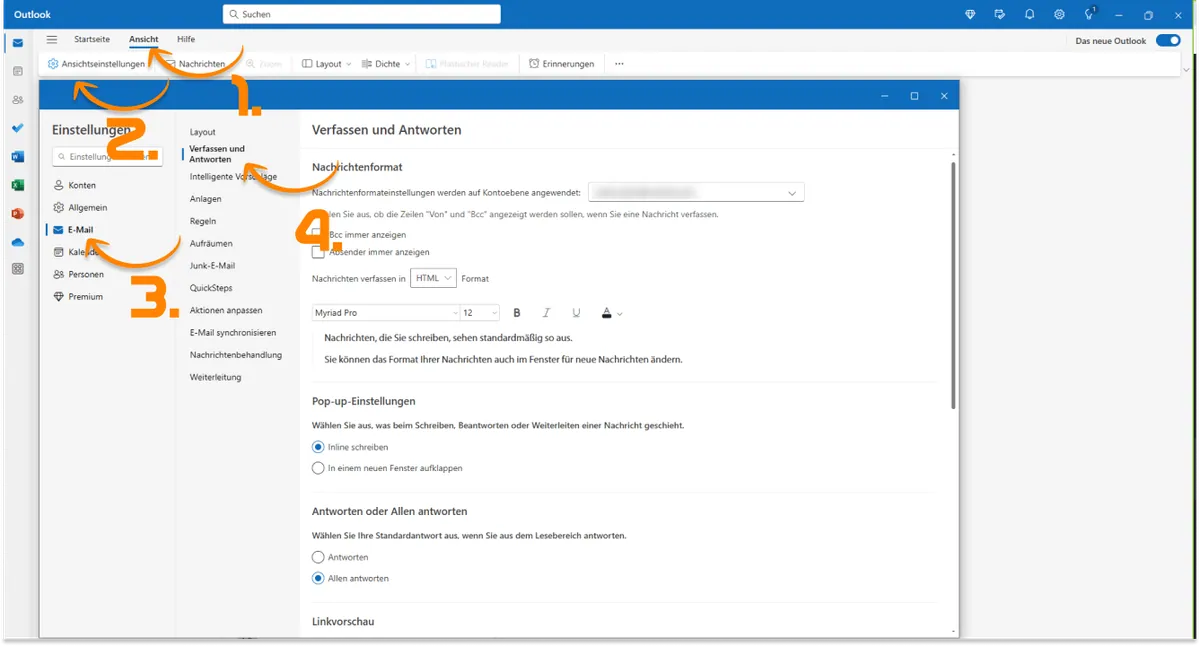
Task: Click the settings dialog vertical scrollbar
Action: pyautogui.click(x=953, y=285)
